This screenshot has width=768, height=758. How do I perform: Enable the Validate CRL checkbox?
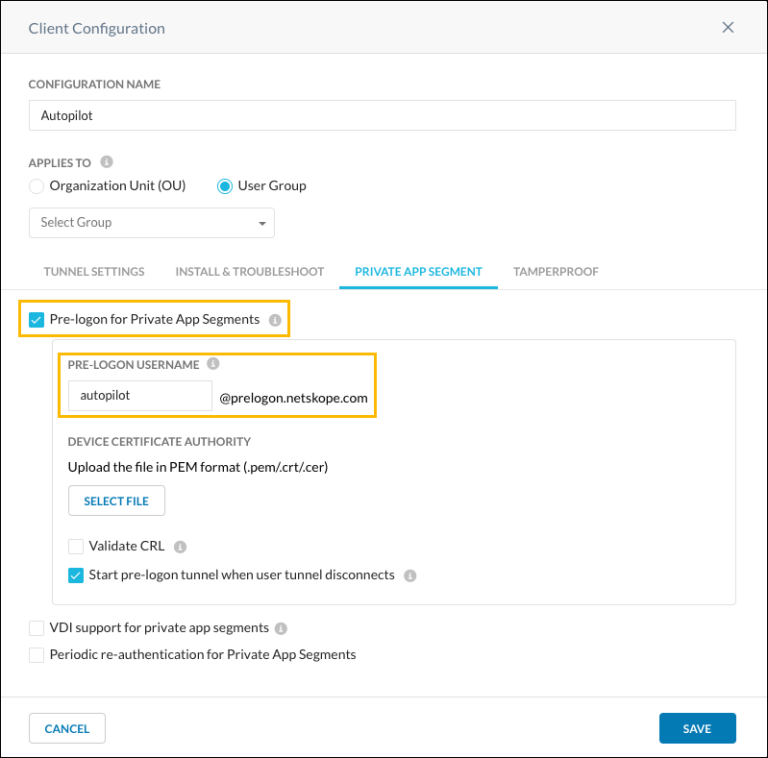click(76, 546)
